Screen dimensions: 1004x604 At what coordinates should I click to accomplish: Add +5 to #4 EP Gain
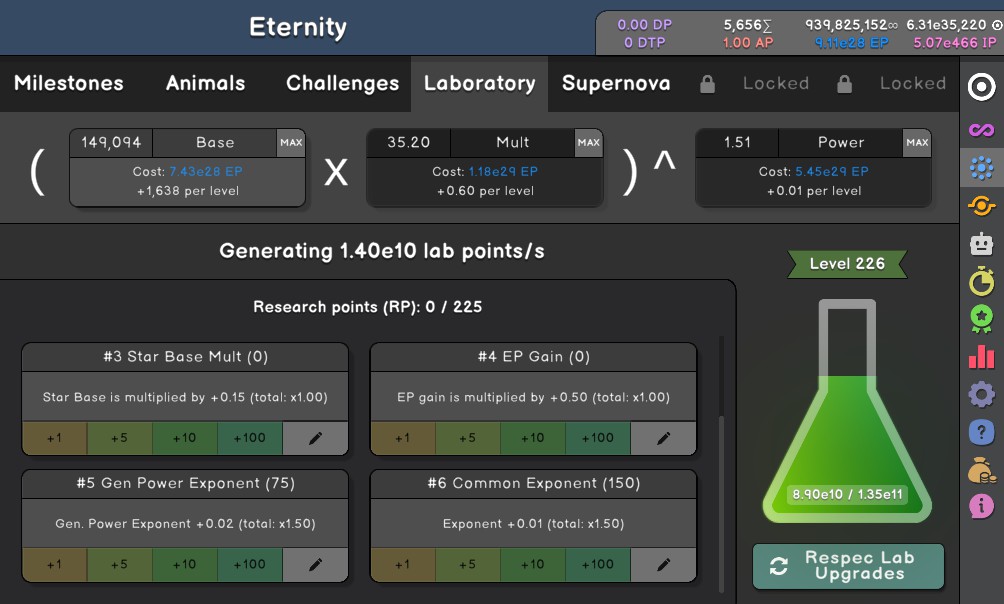(x=467, y=438)
